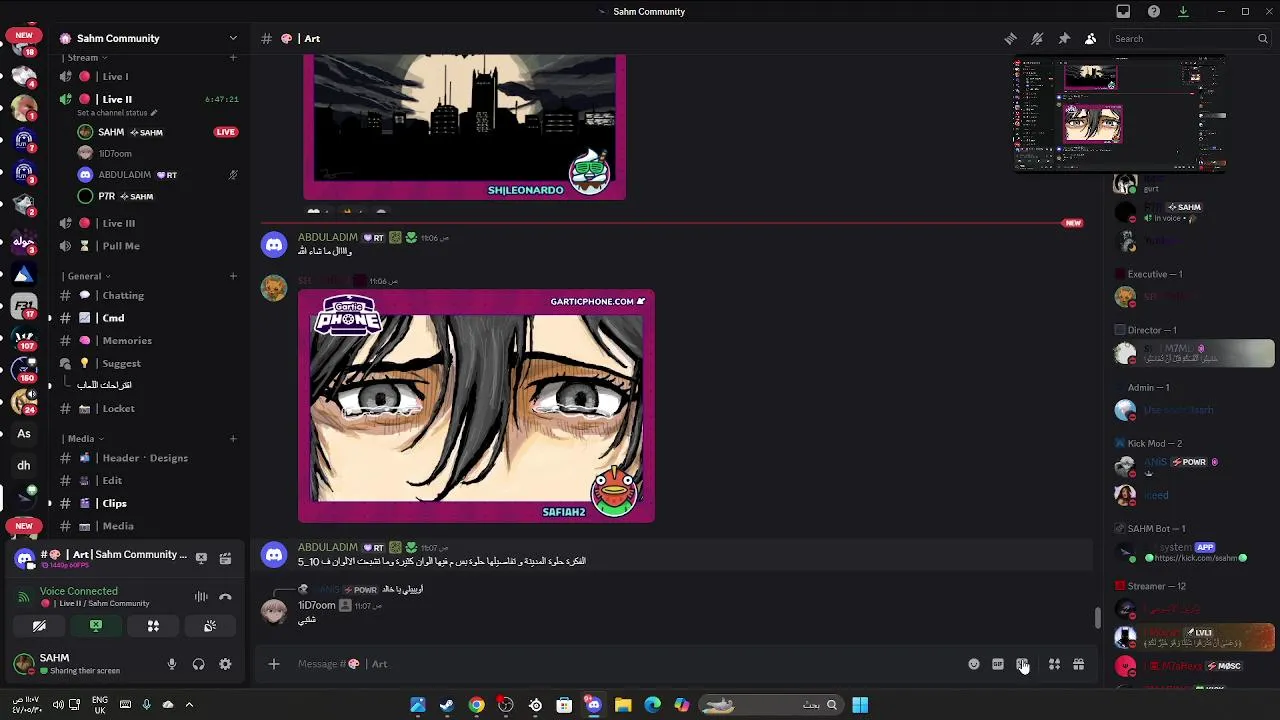Toggle the camera on button

tap(39, 626)
